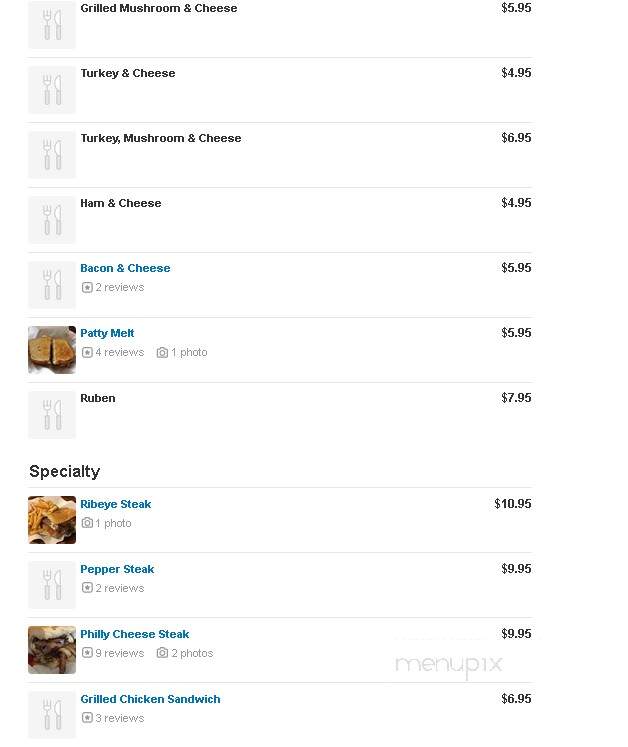Open the Bacon & Cheese item link
This screenshot has width=628, height=747.
click(x=125, y=268)
